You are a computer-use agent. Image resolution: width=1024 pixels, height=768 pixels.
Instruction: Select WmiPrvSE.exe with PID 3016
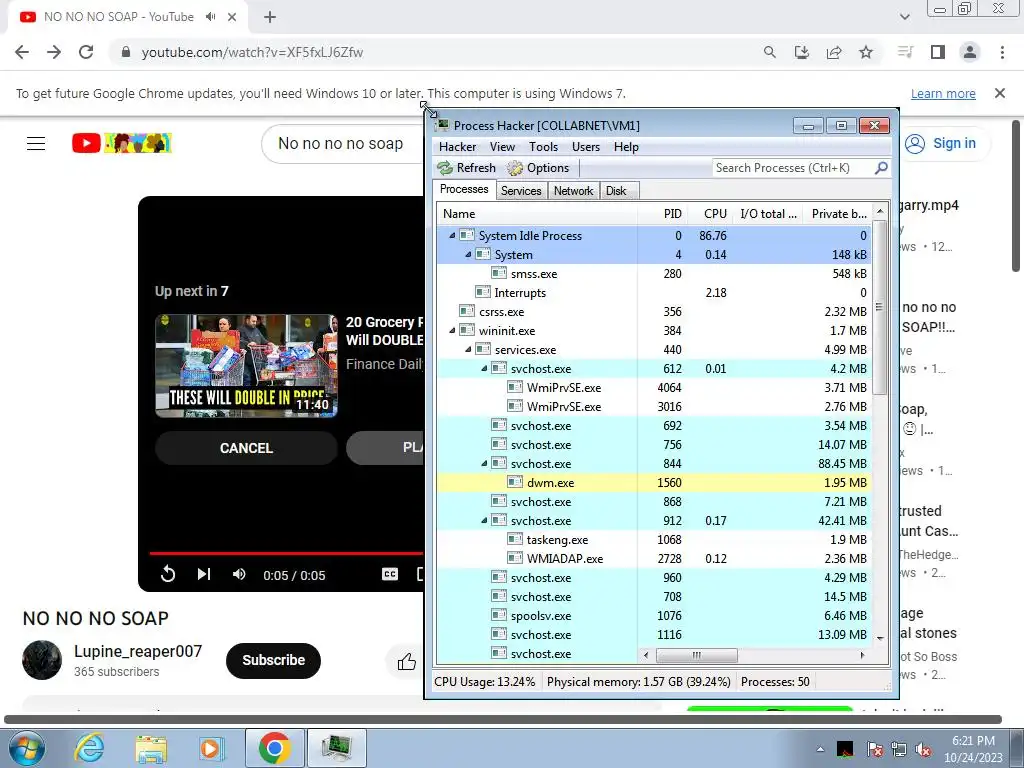coord(654,407)
